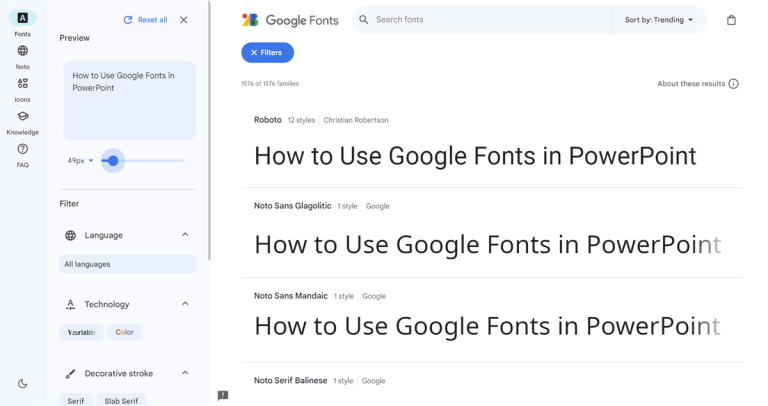The image size is (768, 406).
Task: Toggle the Serif filter chip
Action: click(76, 401)
